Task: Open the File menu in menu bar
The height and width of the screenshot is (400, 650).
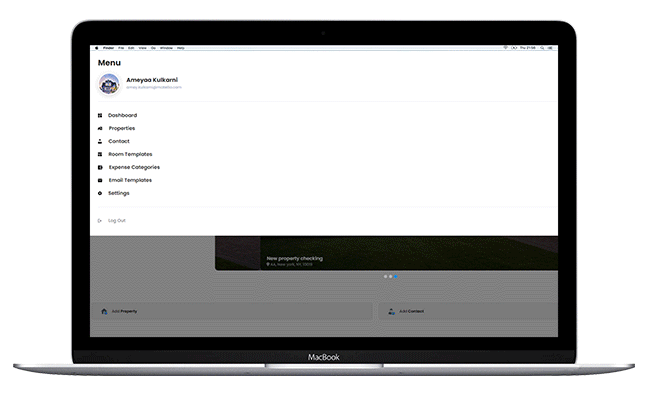Action: point(121,48)
